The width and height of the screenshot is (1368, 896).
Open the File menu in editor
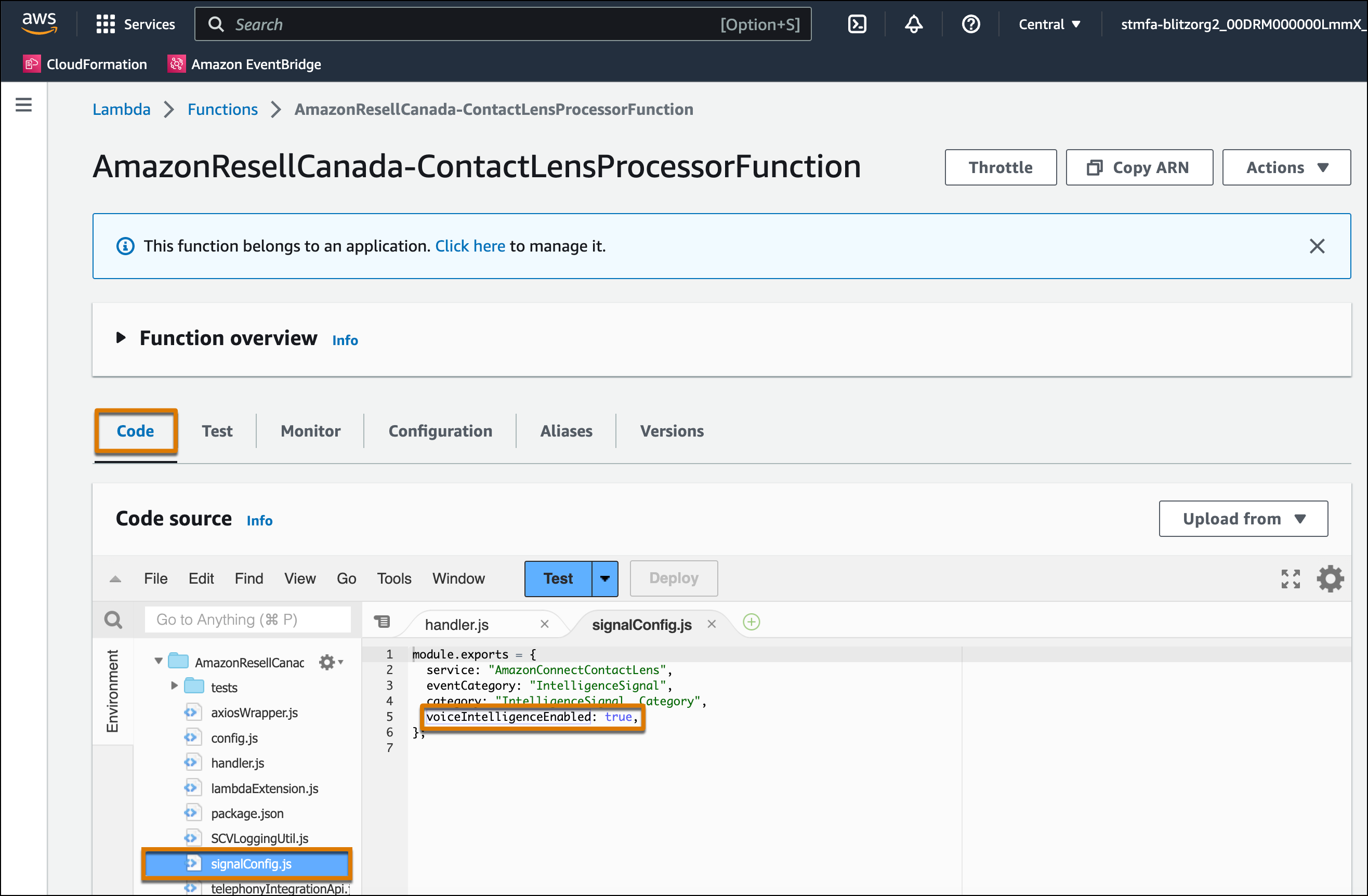click(x=155, y=578)
